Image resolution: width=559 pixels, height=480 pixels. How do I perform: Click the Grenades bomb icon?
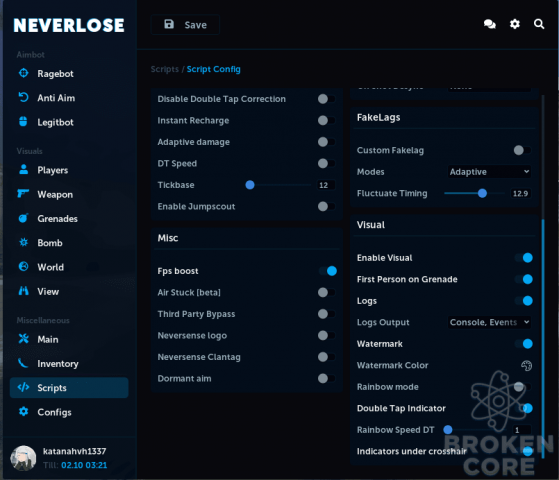click(x=24, y=218)
